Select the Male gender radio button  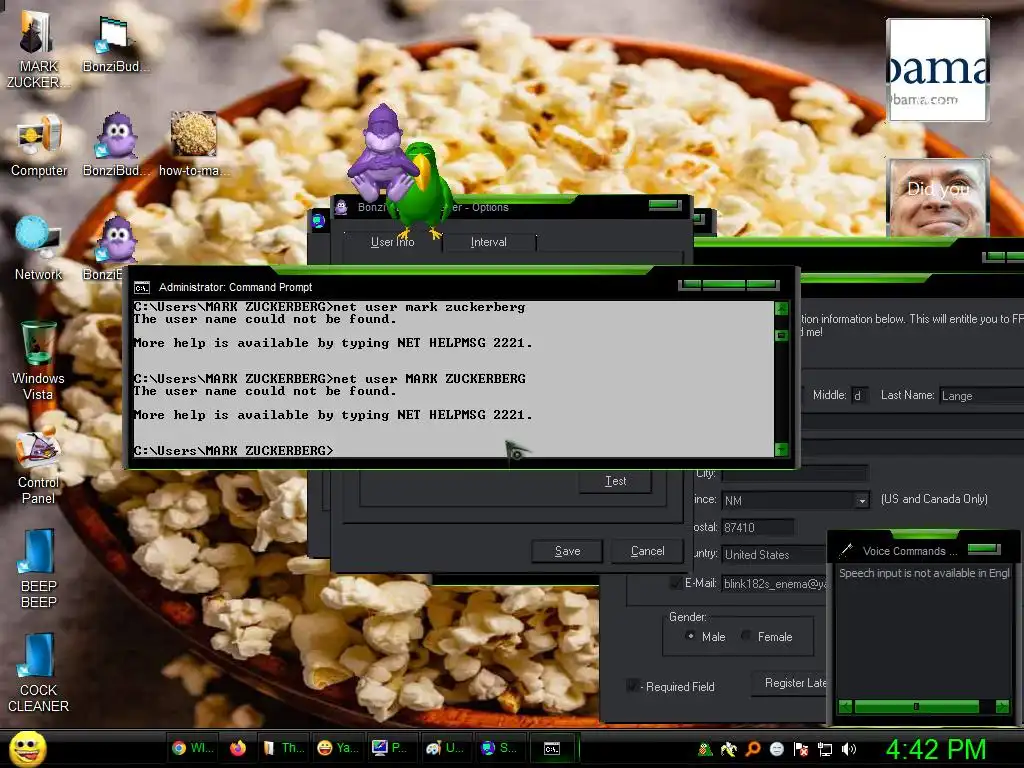click(690, 636)
